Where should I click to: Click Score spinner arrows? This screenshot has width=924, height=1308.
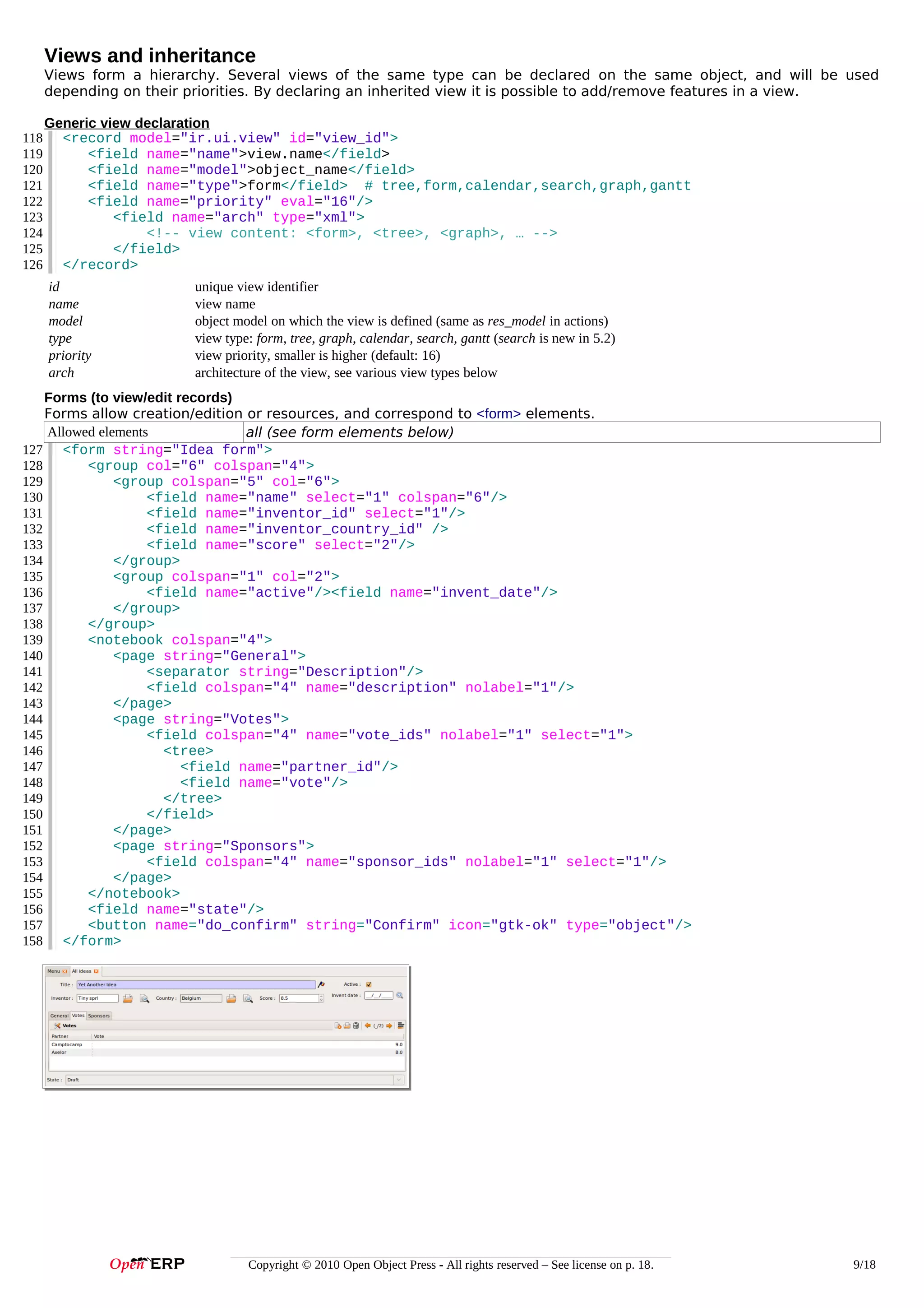[322, 998]
